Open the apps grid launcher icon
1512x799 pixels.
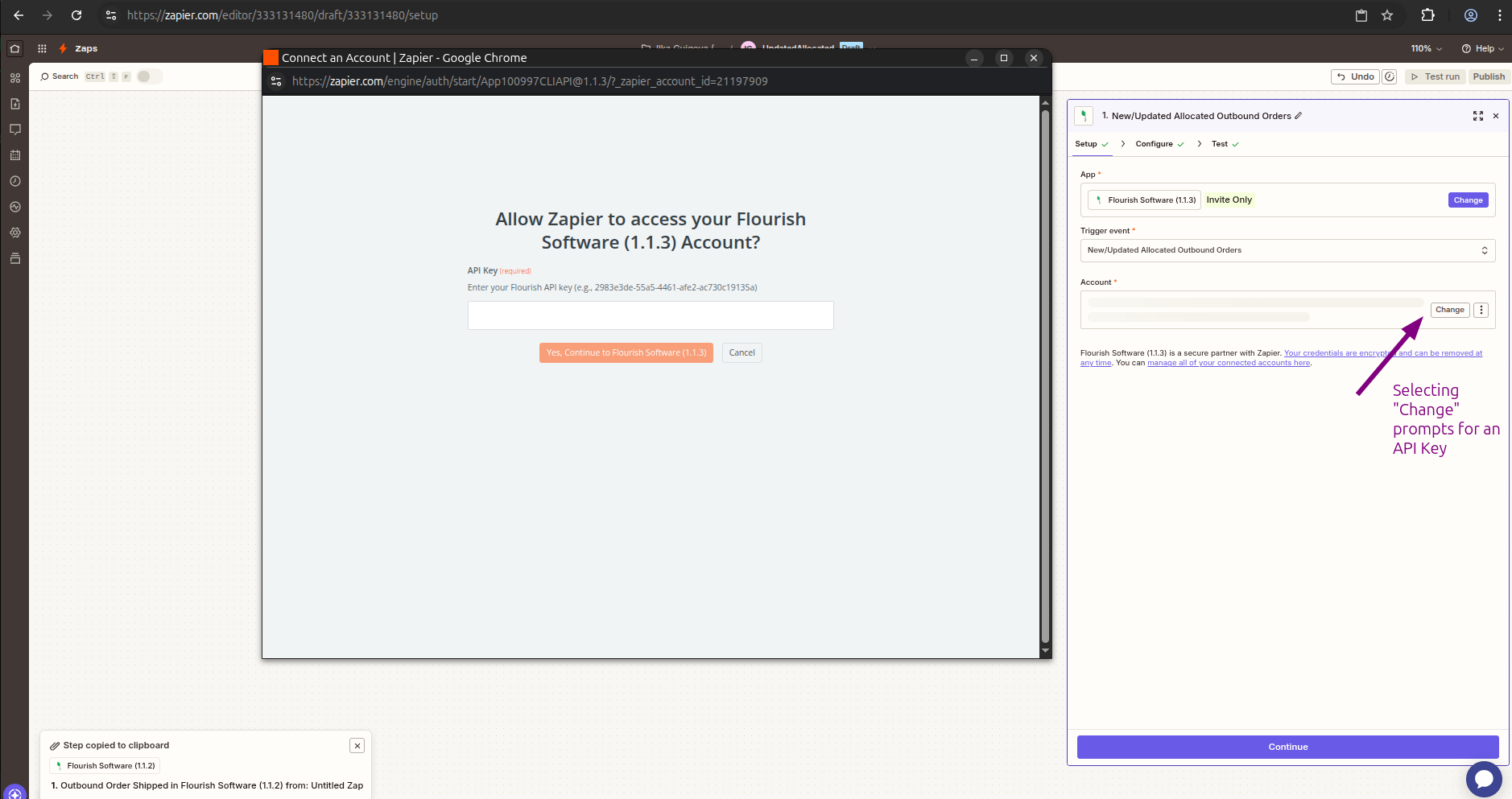42,48
